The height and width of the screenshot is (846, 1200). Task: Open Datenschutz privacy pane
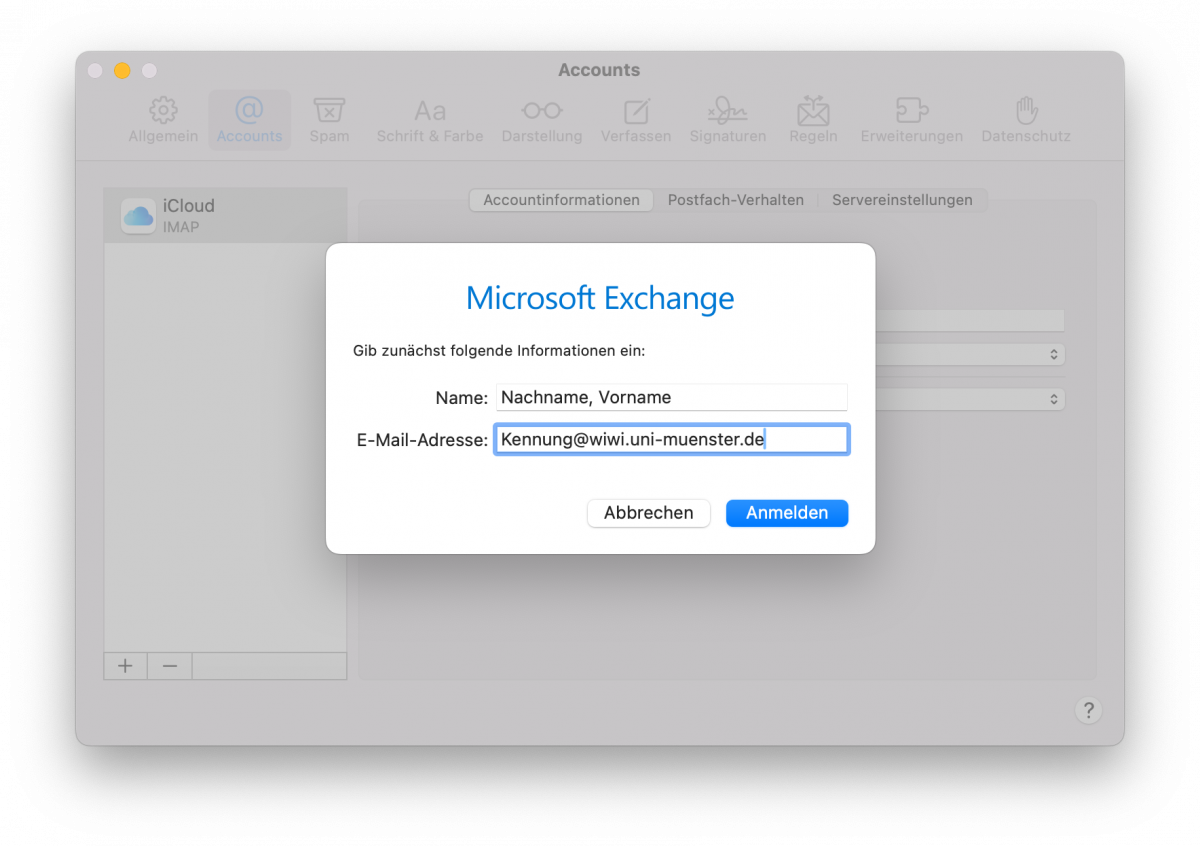1026,120
